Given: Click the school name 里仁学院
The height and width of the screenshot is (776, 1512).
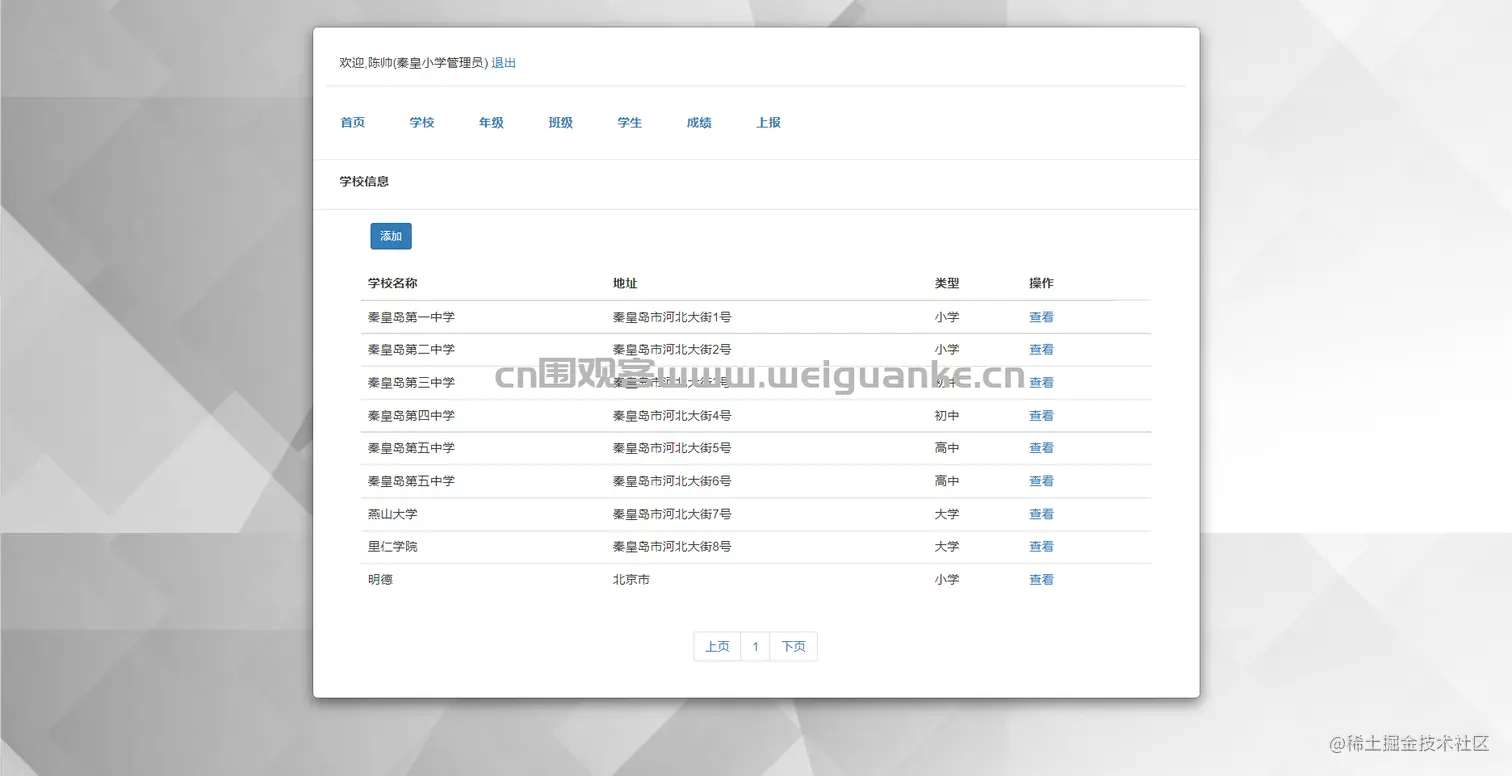Looking at the screenshot, I should pos(392,547).
